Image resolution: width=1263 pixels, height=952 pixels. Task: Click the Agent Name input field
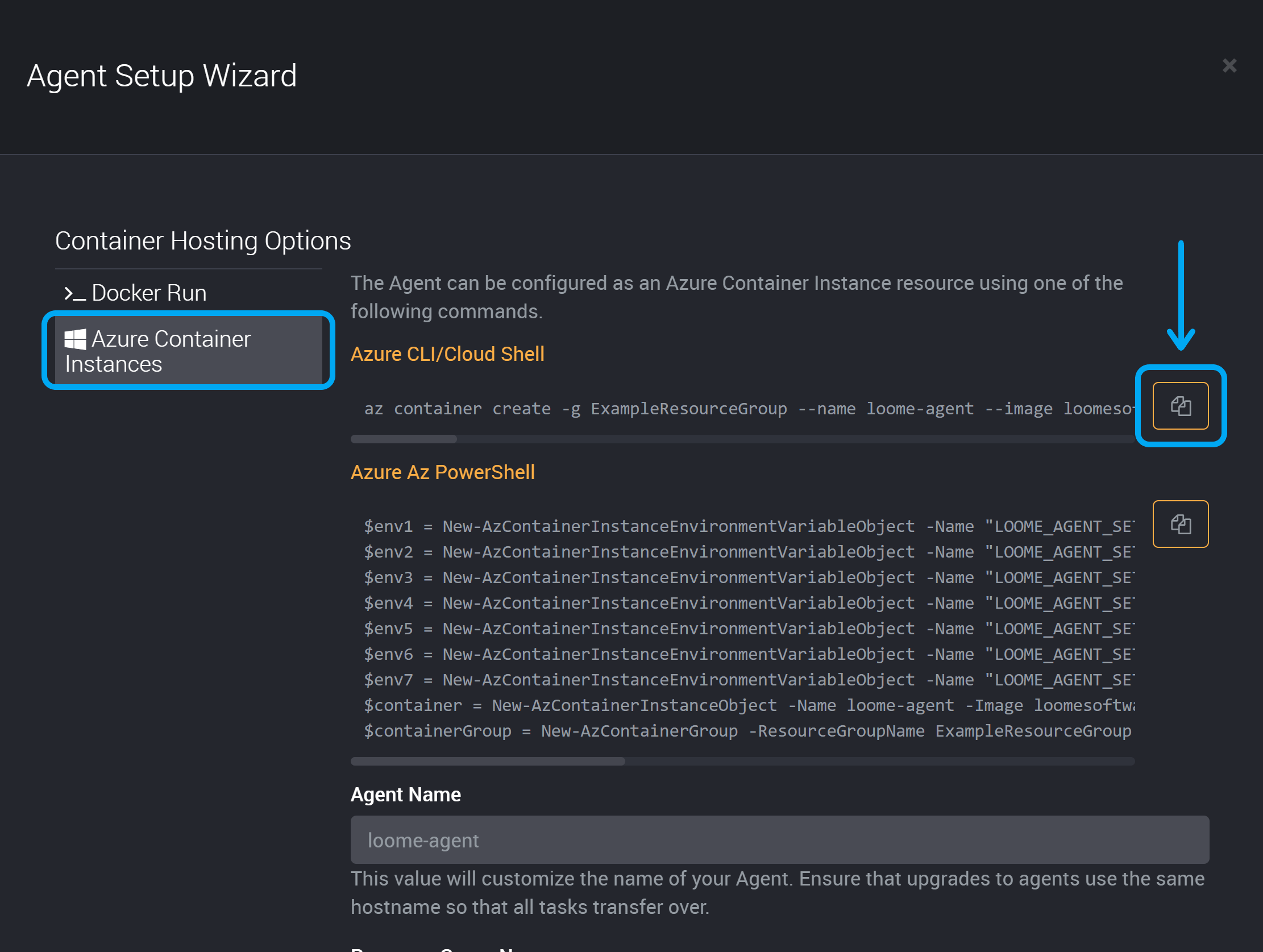(x=779, y=839)
